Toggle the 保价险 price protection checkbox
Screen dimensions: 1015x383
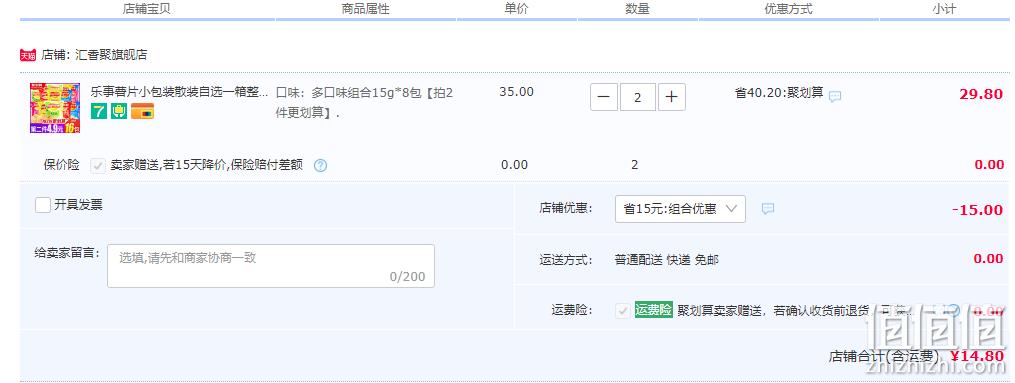(x=98, y=165)
